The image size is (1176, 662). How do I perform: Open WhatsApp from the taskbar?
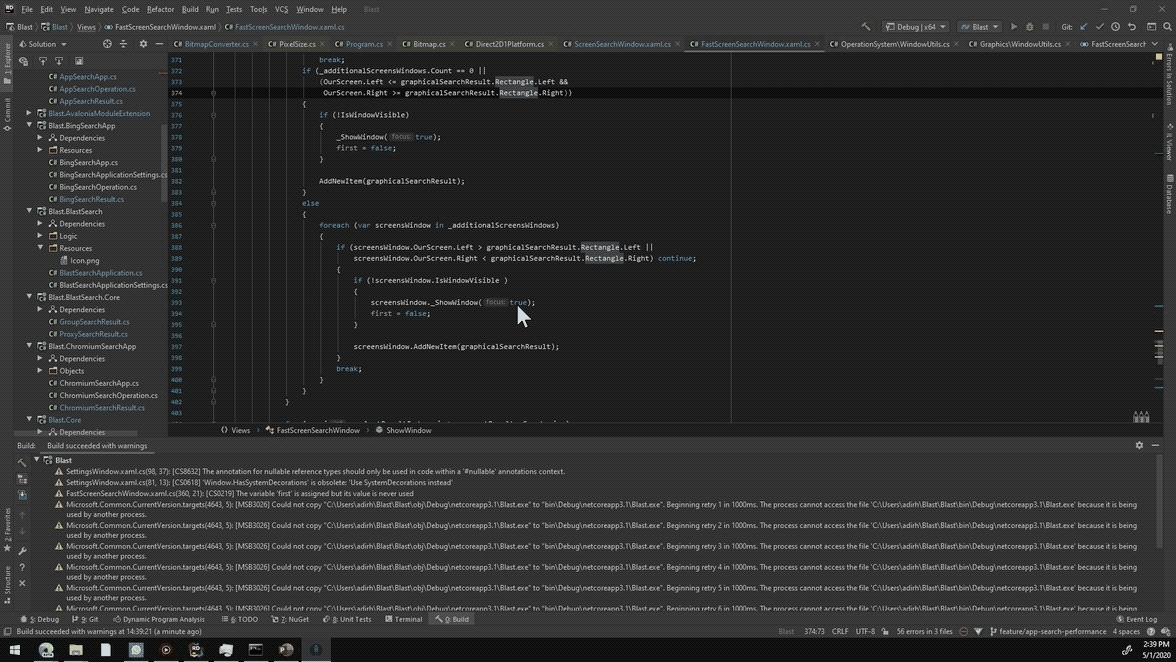click(x=136, y=650)
